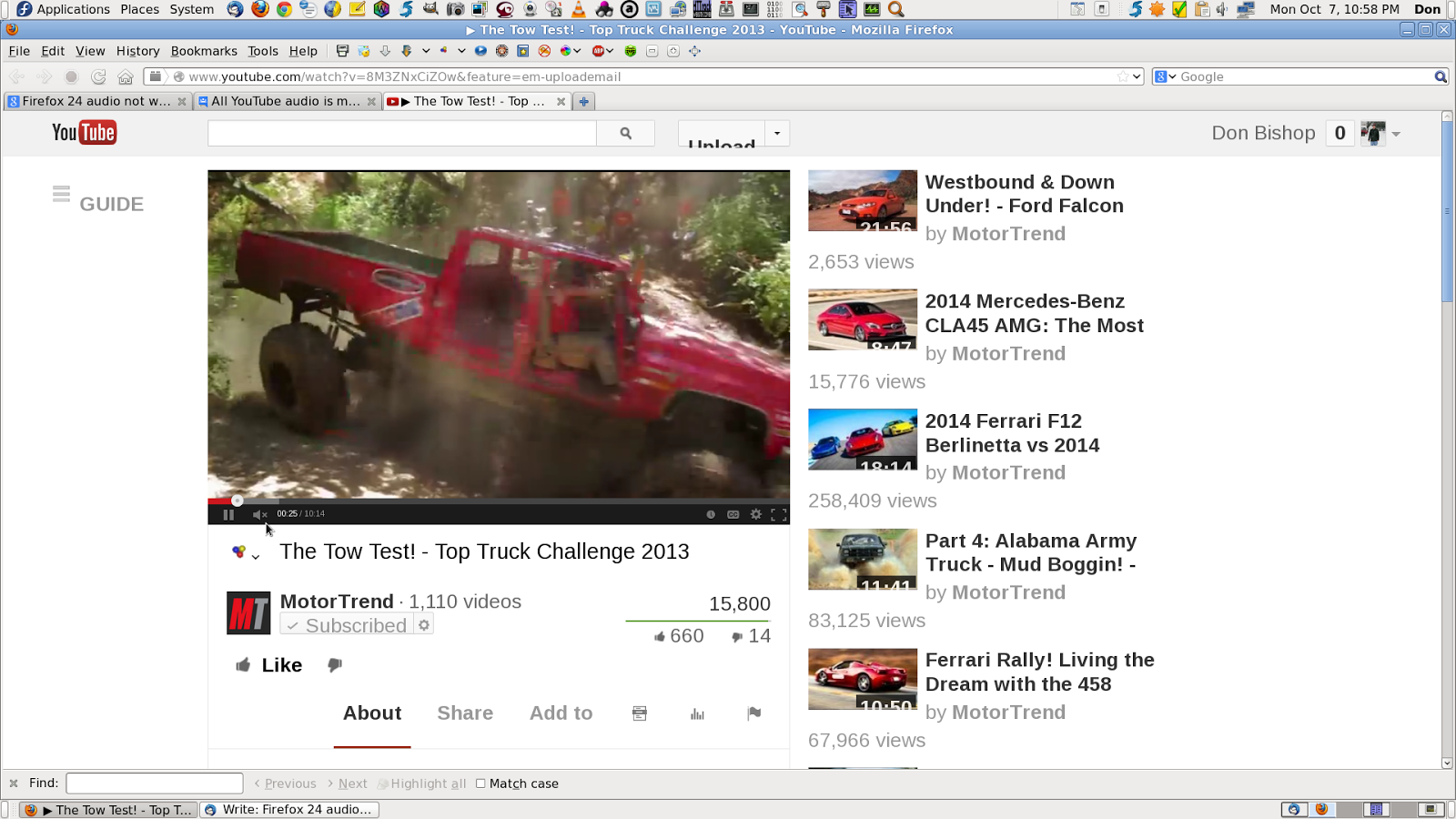Seek on the video progress bar

click(x=499, y=500)
